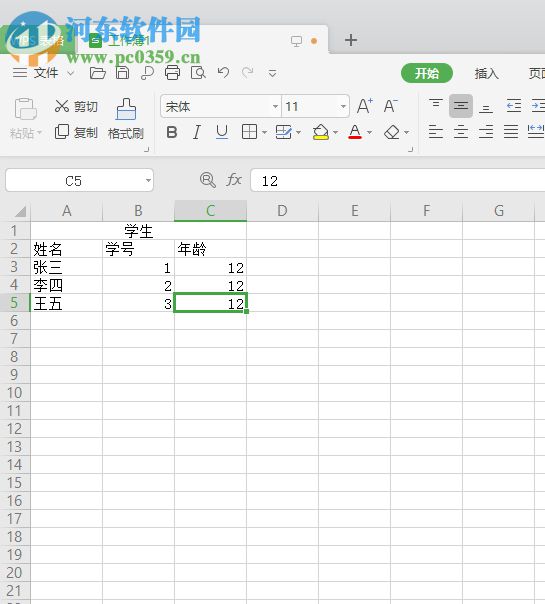Switch to the 插入 ribbon tab
This screenshot has width=545, height=604.
click(486, 73)
